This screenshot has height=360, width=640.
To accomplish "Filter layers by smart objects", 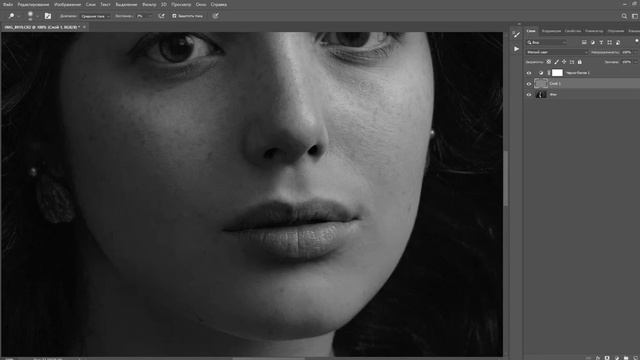I will 618,42.
